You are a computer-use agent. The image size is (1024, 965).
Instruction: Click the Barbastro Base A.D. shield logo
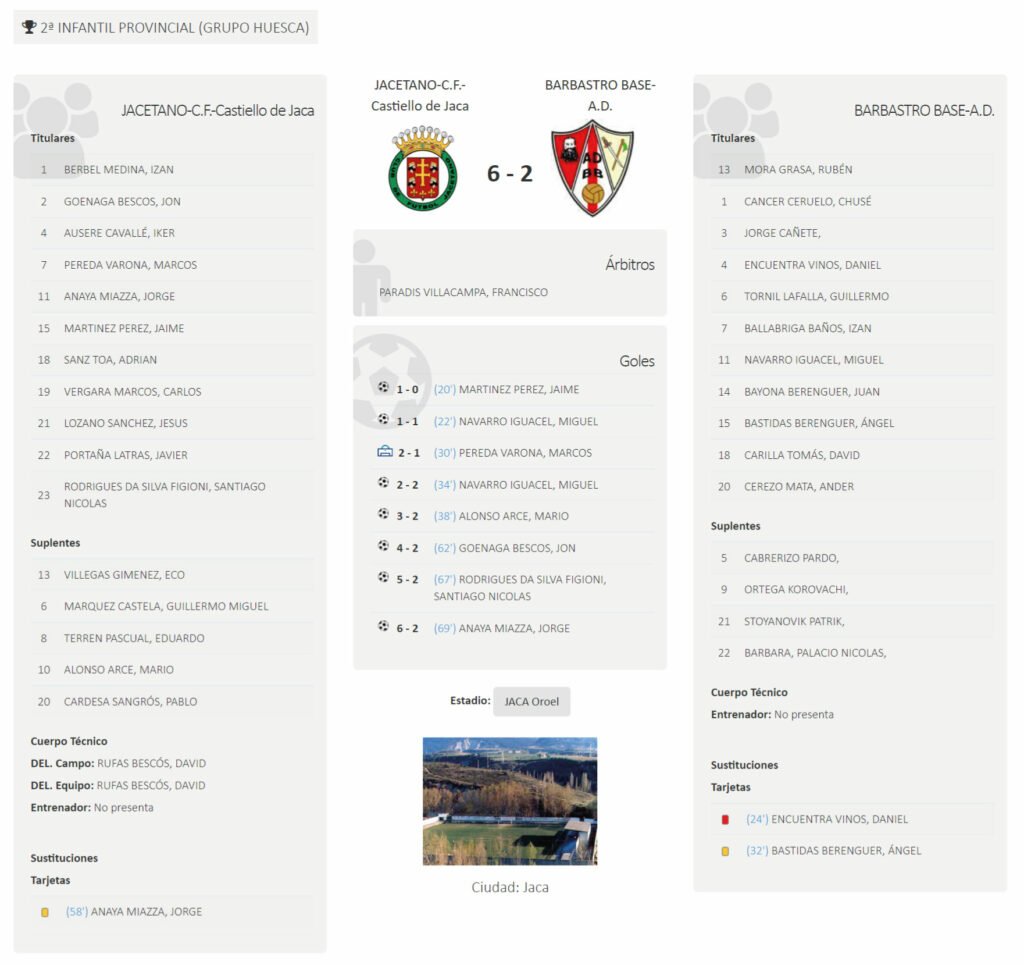click(x=592, y=168)
